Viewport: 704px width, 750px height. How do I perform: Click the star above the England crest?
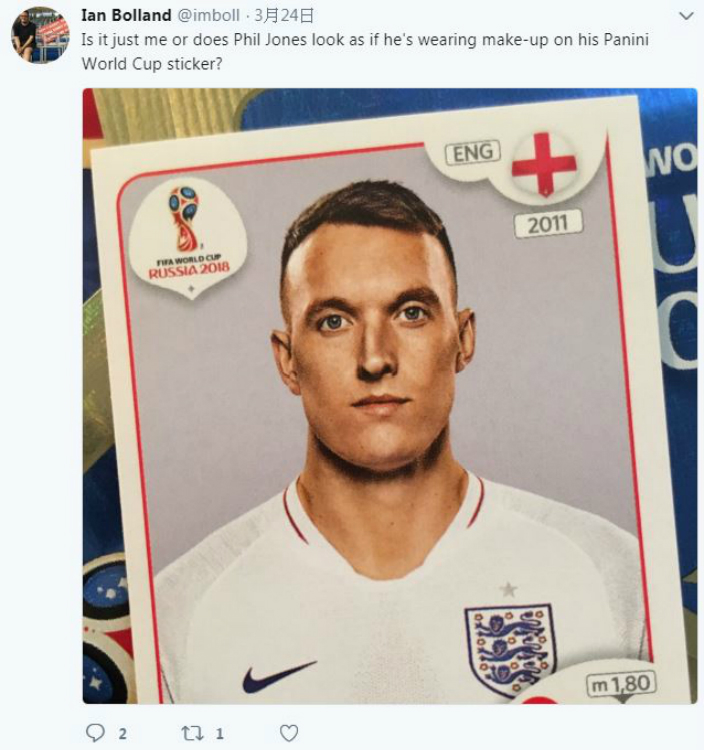pyautogui.click(x=508, y=589)
